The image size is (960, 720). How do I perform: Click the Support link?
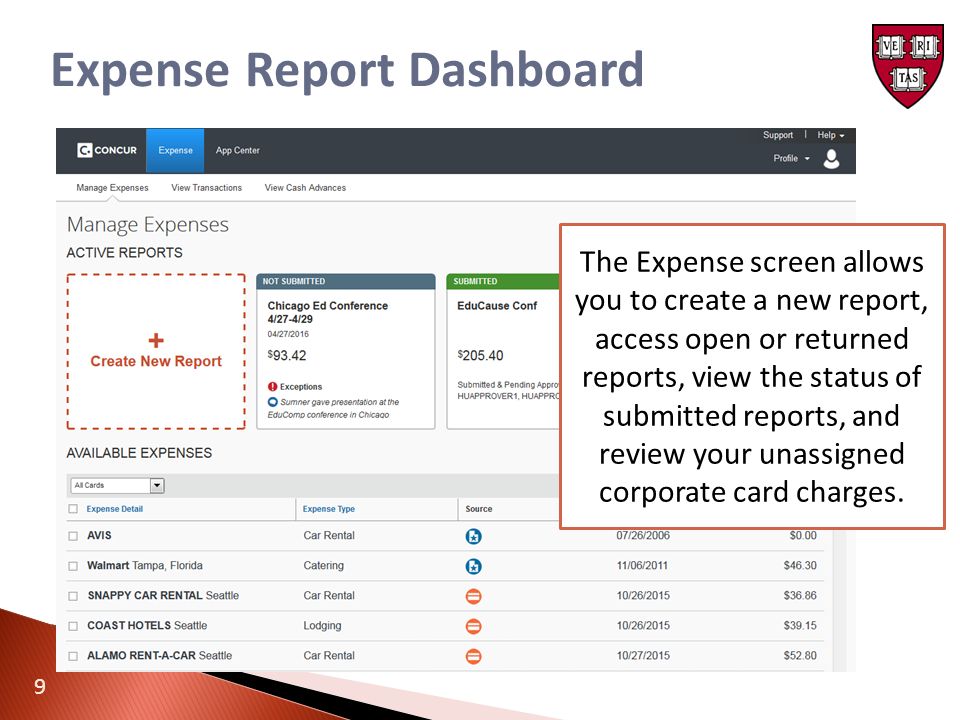(778, 135)
